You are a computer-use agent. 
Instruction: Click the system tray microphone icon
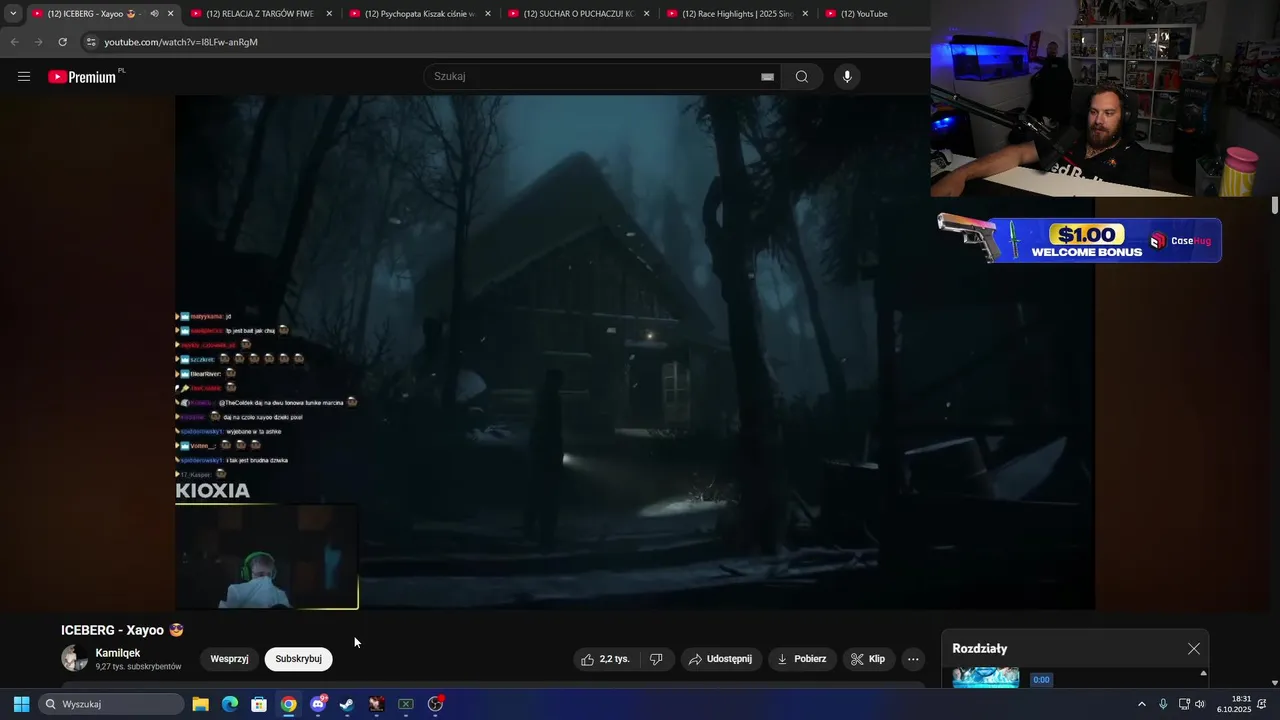[x=1163, y=704]
